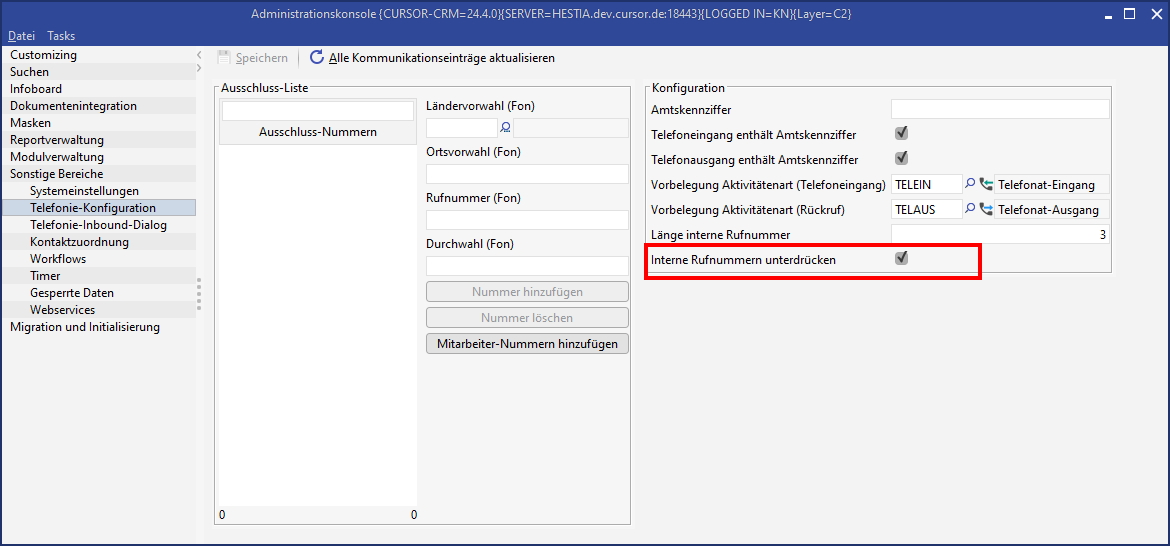Click the dotted splitter handle of sidebar
The image size is (1170, 546).
pyautogui.click(x=199, y=293)
